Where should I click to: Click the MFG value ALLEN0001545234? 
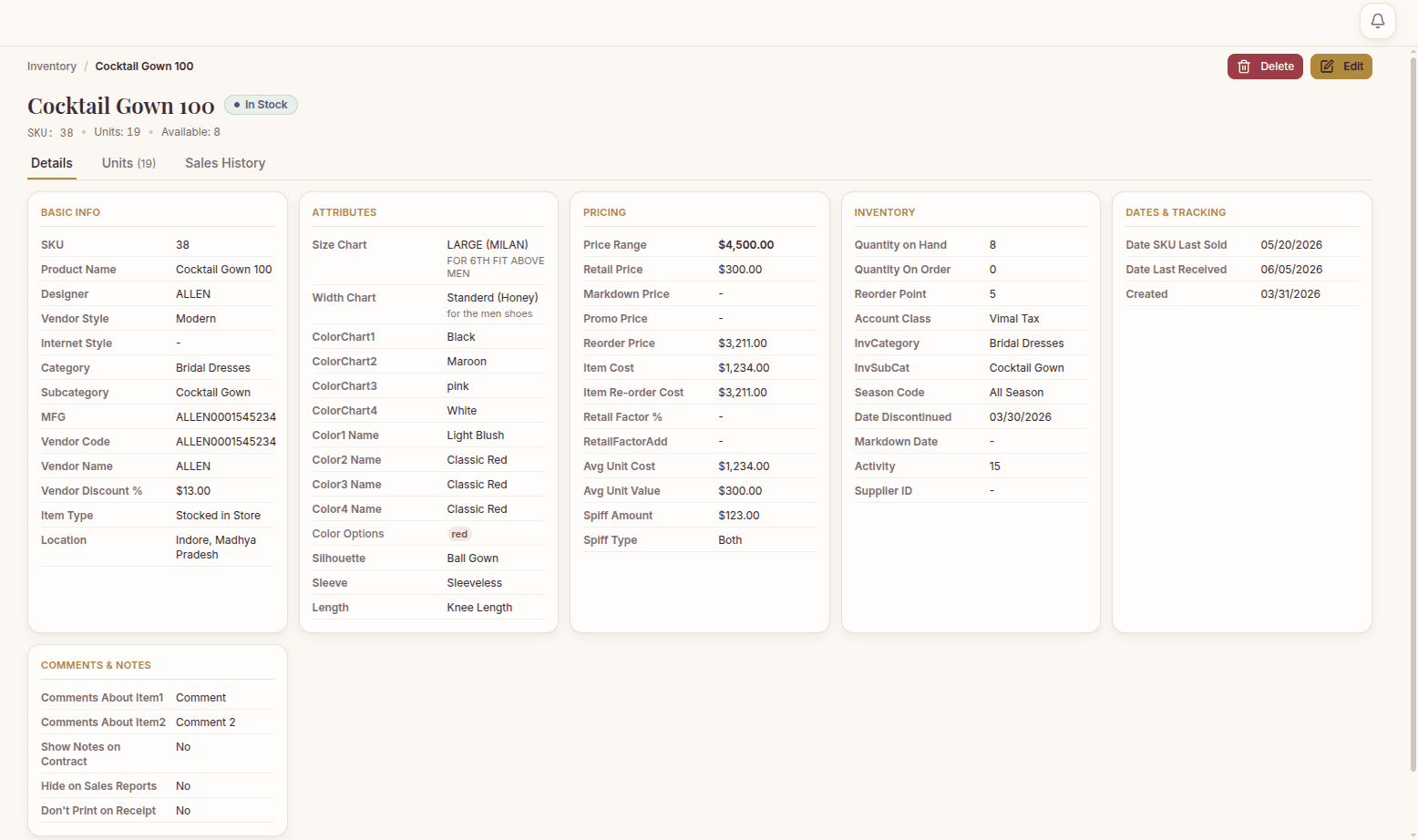[x=226, y=417]
